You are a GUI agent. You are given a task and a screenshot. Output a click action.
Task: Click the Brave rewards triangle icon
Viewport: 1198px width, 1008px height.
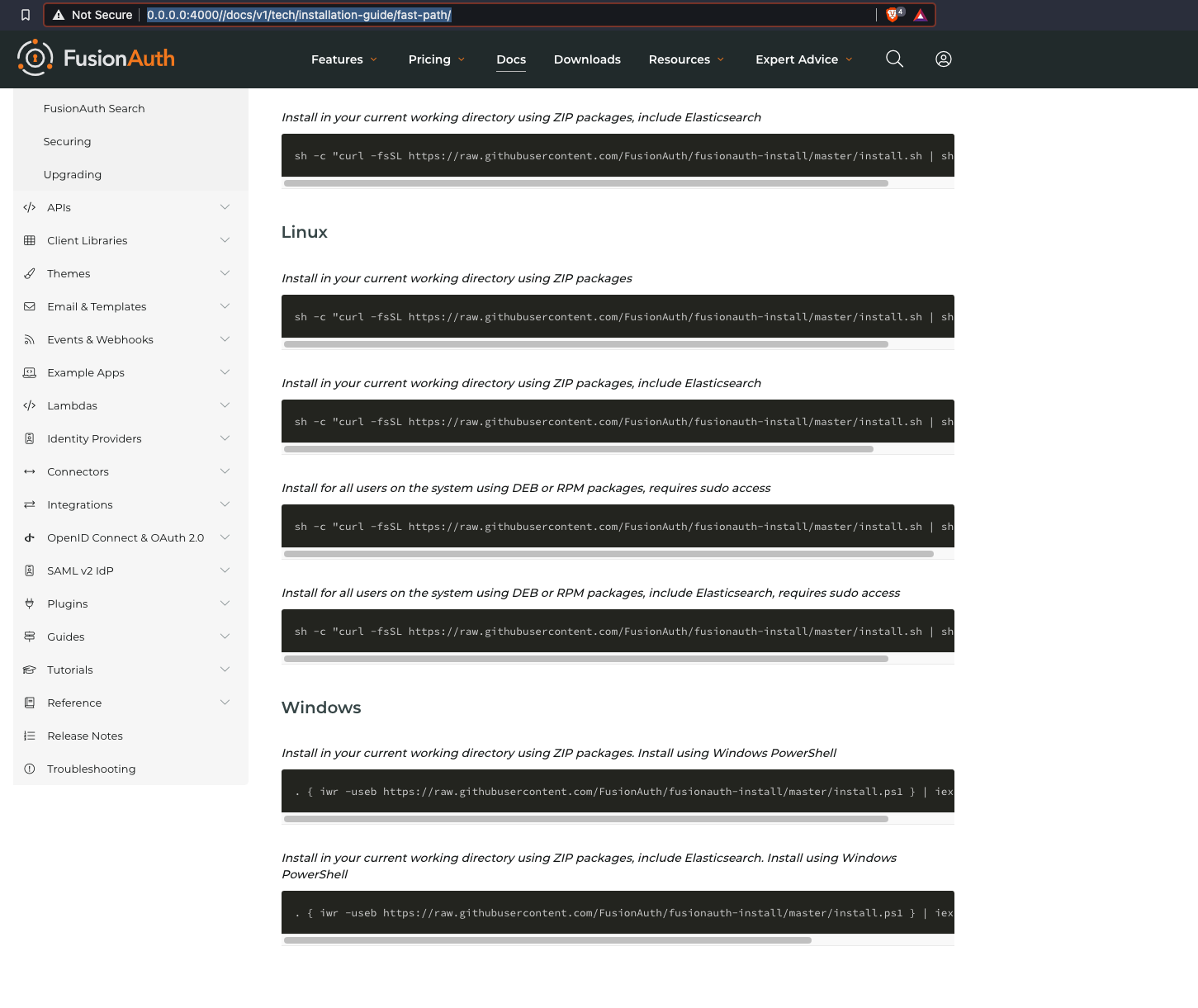pyautogui.click(x=920, y=15)
